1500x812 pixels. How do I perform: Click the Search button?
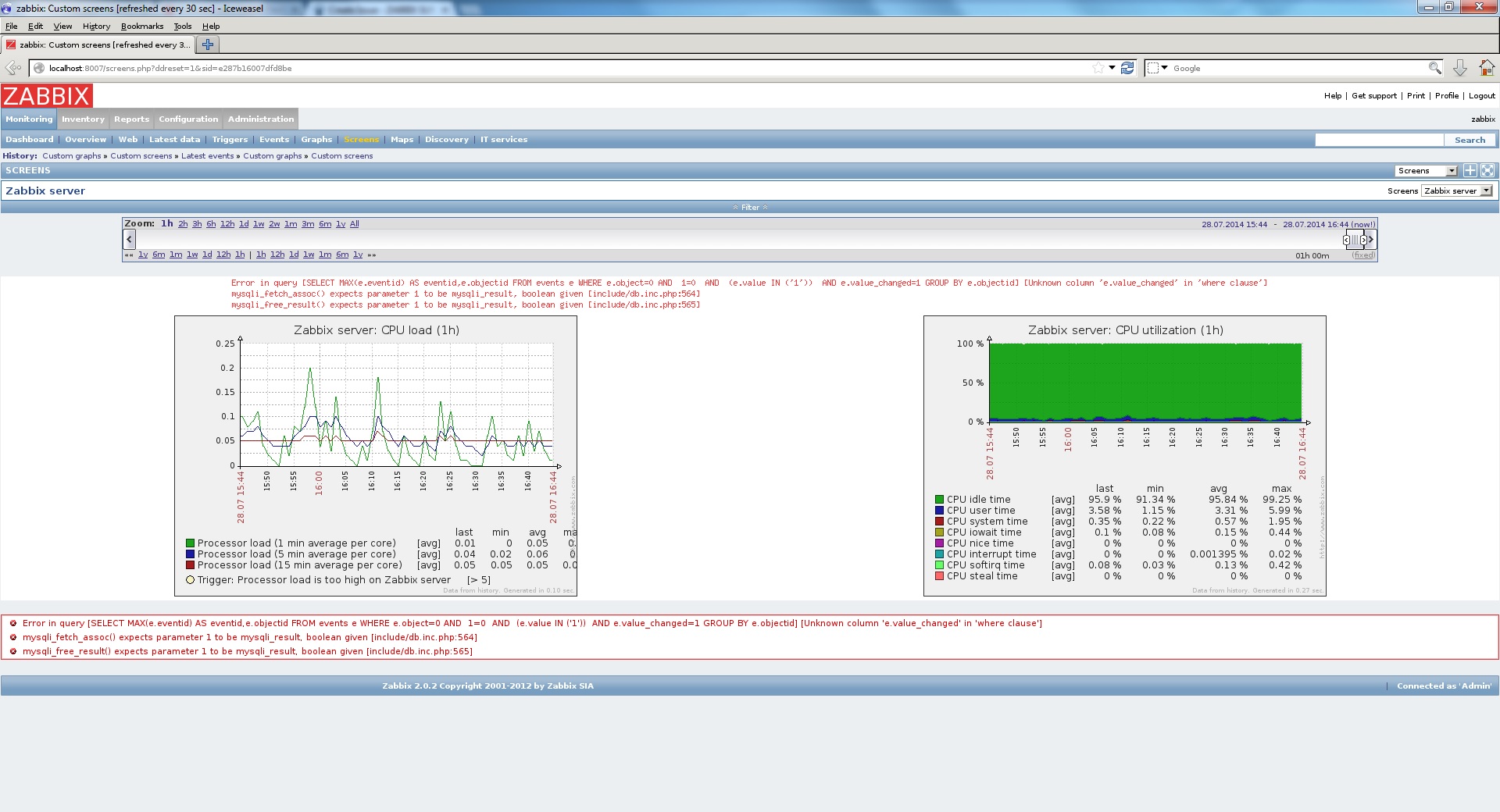tap(1470, 140)
